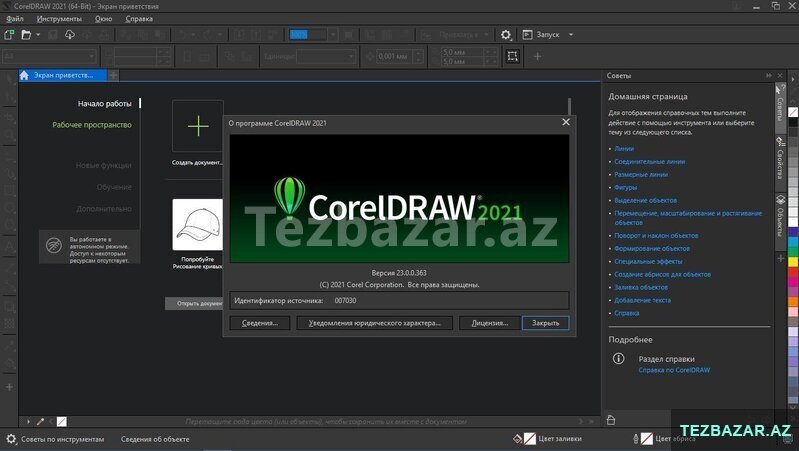Collapse the Советы docker with double-arrow icon
This screenshot has width=799, height=451.
point(768,75)
